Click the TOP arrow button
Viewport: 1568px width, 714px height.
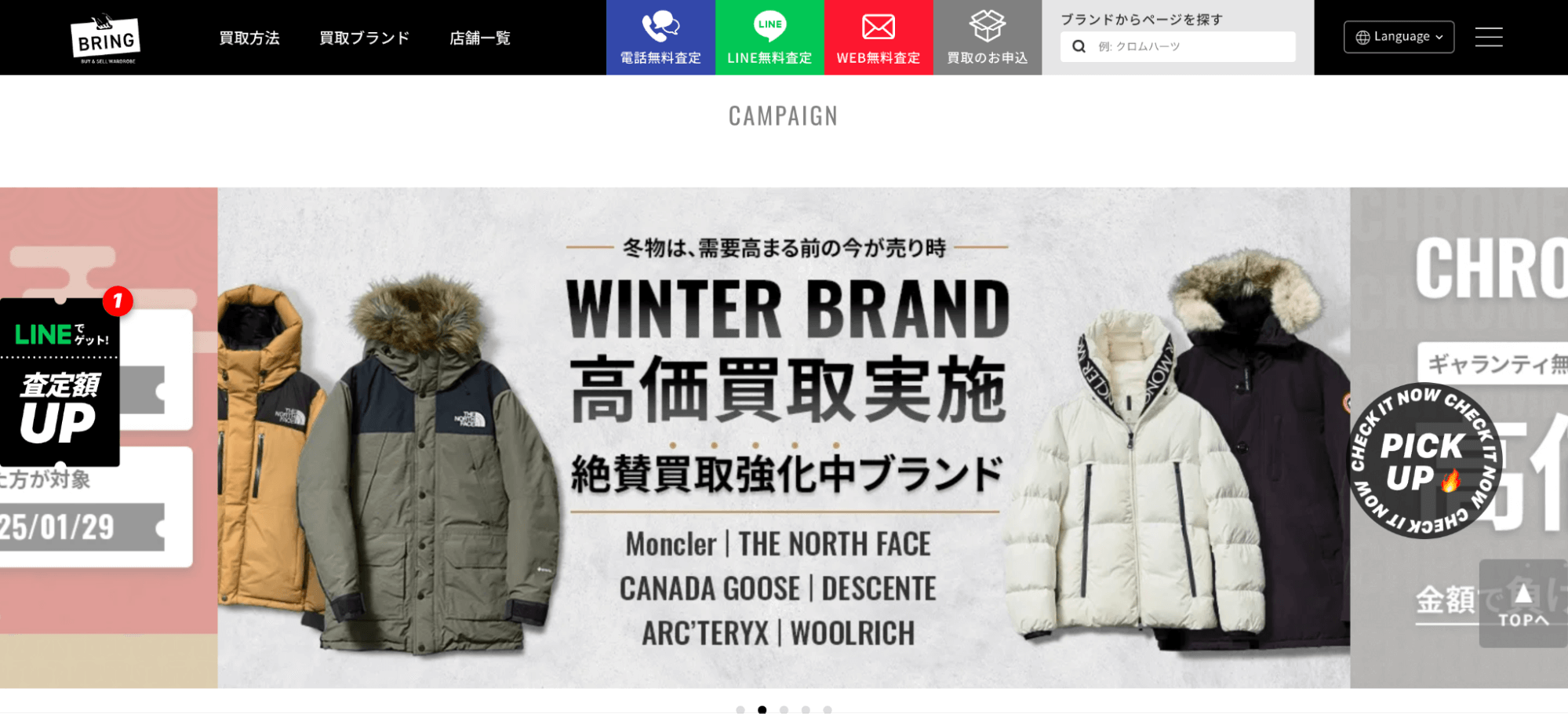(1523, 603)
